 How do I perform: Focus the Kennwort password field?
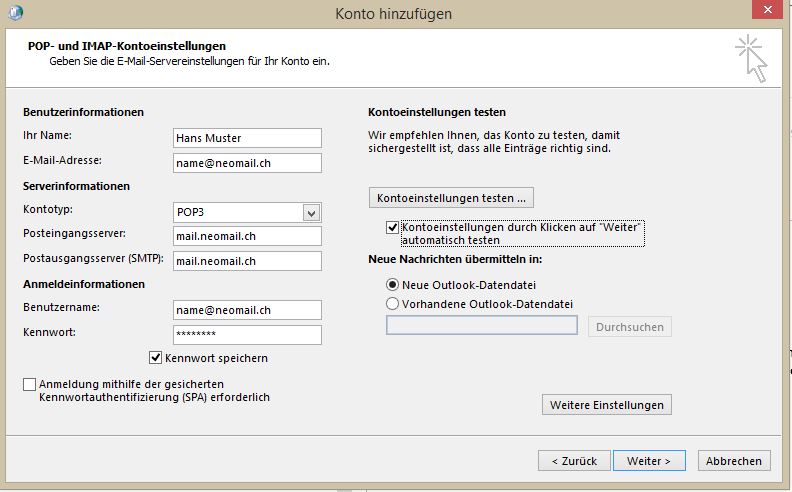coord(247,335)
